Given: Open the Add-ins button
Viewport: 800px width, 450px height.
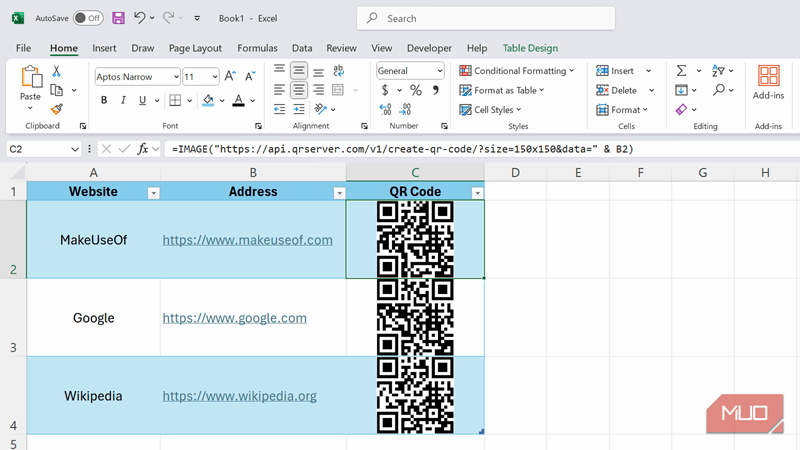Looking at the screenshot, I should tap(768, 83).
